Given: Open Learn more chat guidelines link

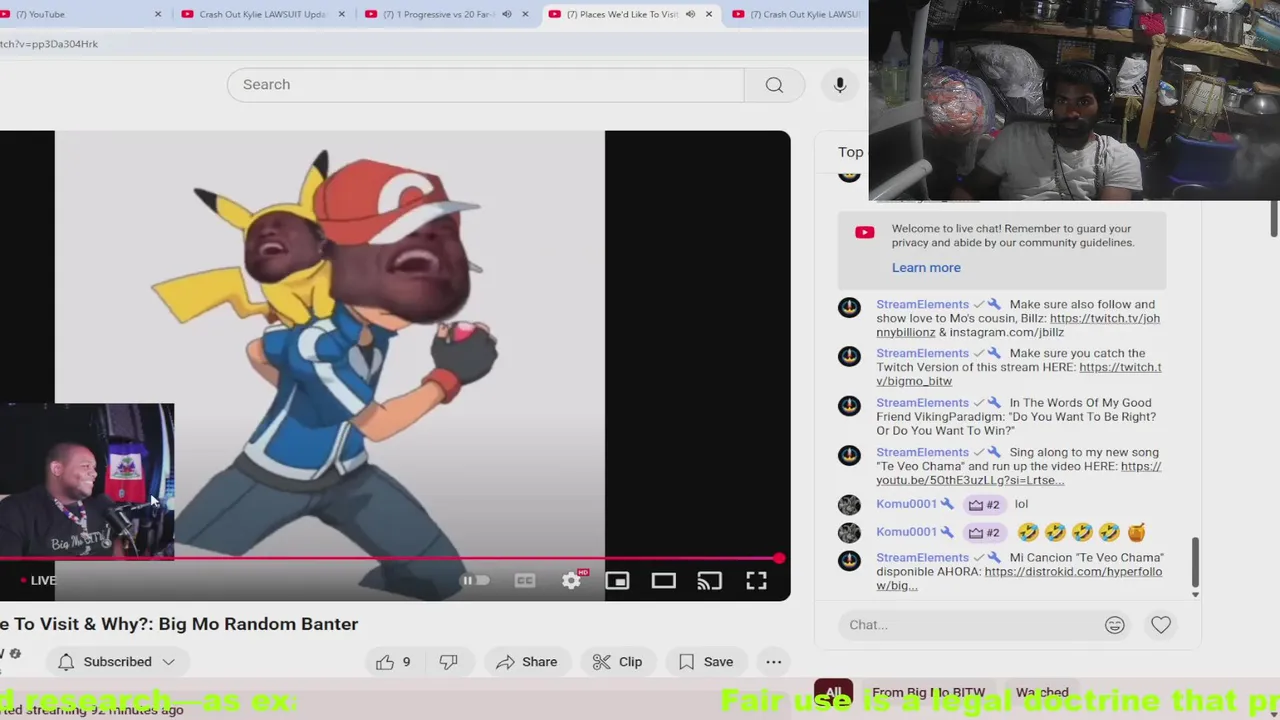Looking at the screenshot, I should tap(926, 267).
